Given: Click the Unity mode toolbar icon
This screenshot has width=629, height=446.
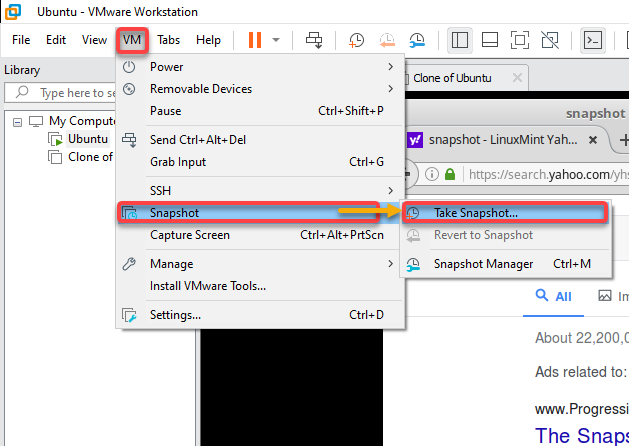Looking at the screenshot, I should [550, 40].
